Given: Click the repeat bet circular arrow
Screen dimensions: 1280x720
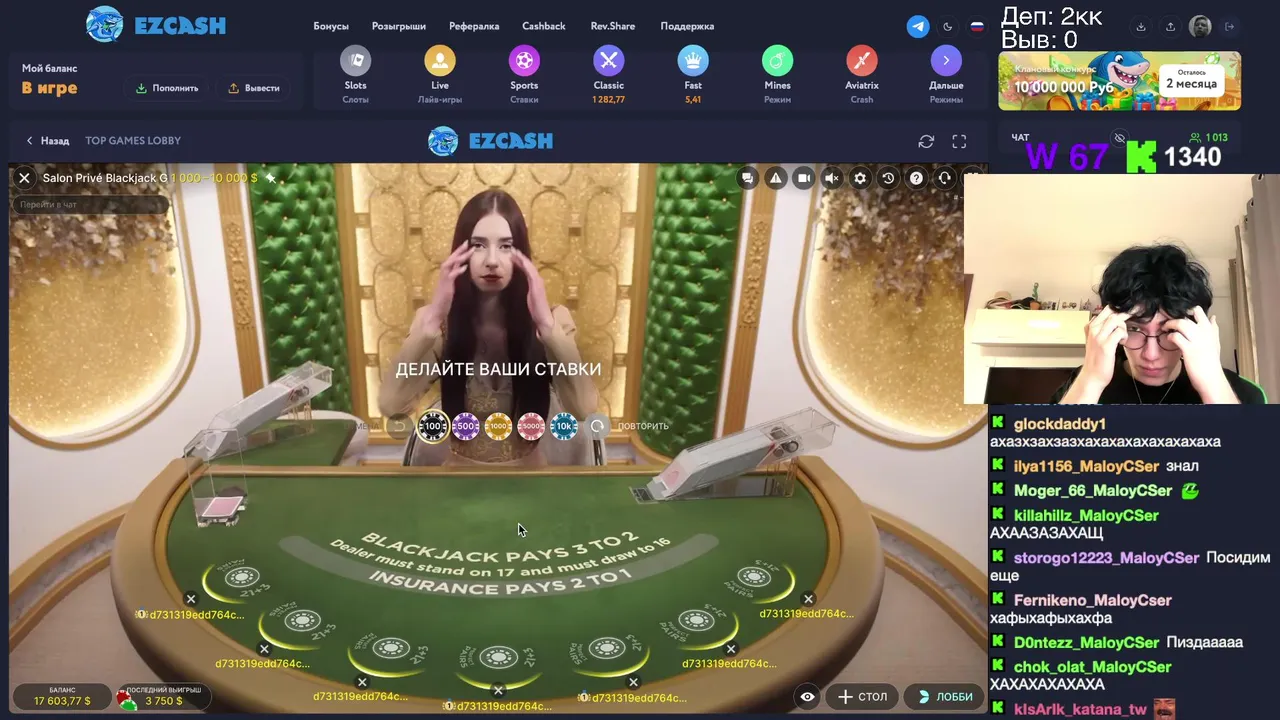Looking at the screenshot, I should pos(597,426).
